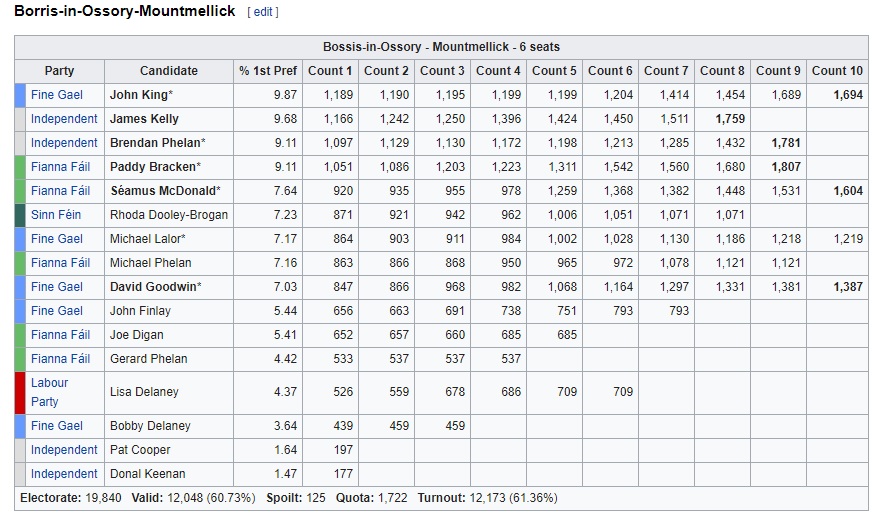Select the Count 1 column header
The height and width of the screenshot is (521, 877).
click(x=330, y=71)
